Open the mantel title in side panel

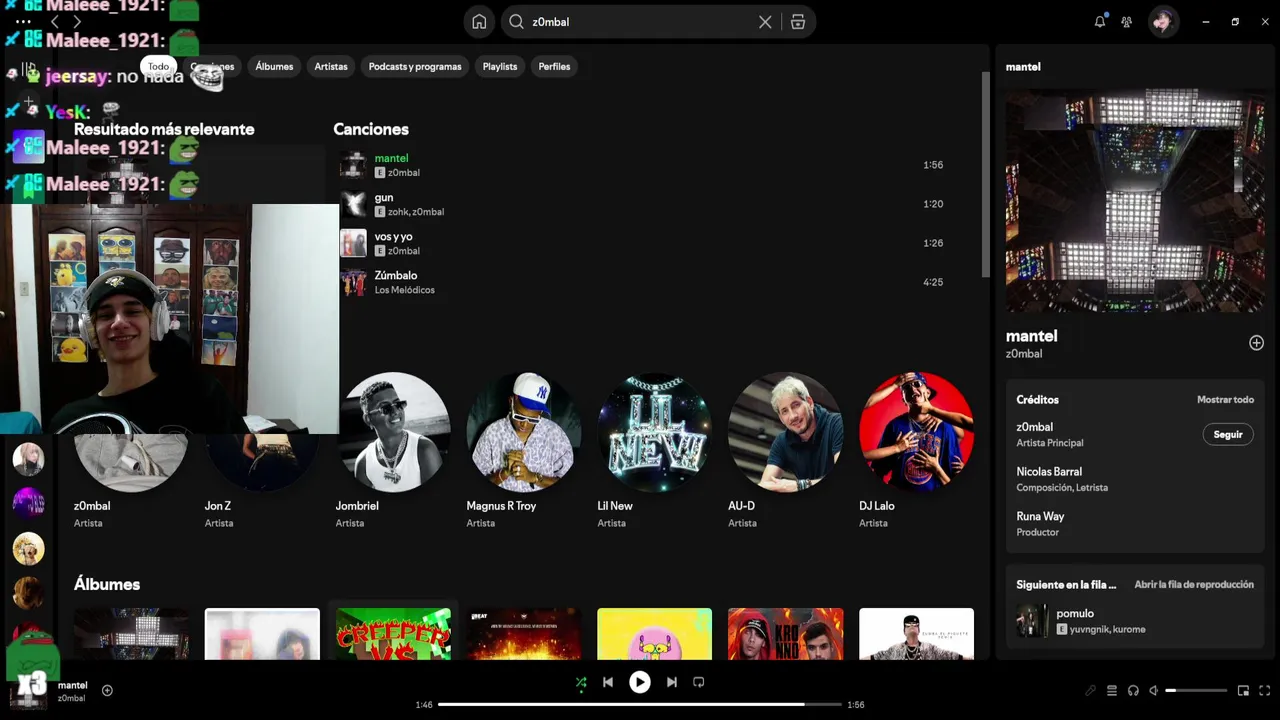[1031, 336]
